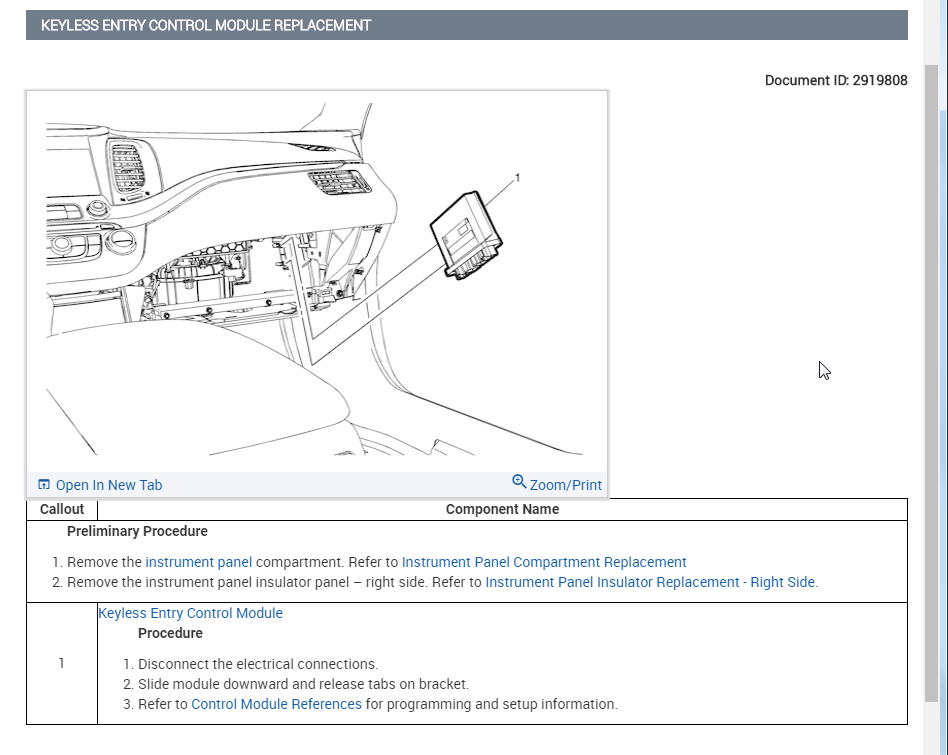Click the Keyless Entry Control Module link
948x755 pixels.
coord(190,613)
